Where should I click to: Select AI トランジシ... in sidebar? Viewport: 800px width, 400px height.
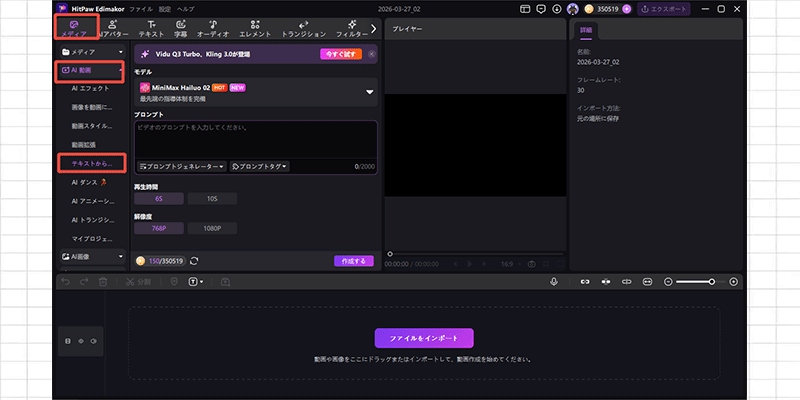tap(93, 220)
